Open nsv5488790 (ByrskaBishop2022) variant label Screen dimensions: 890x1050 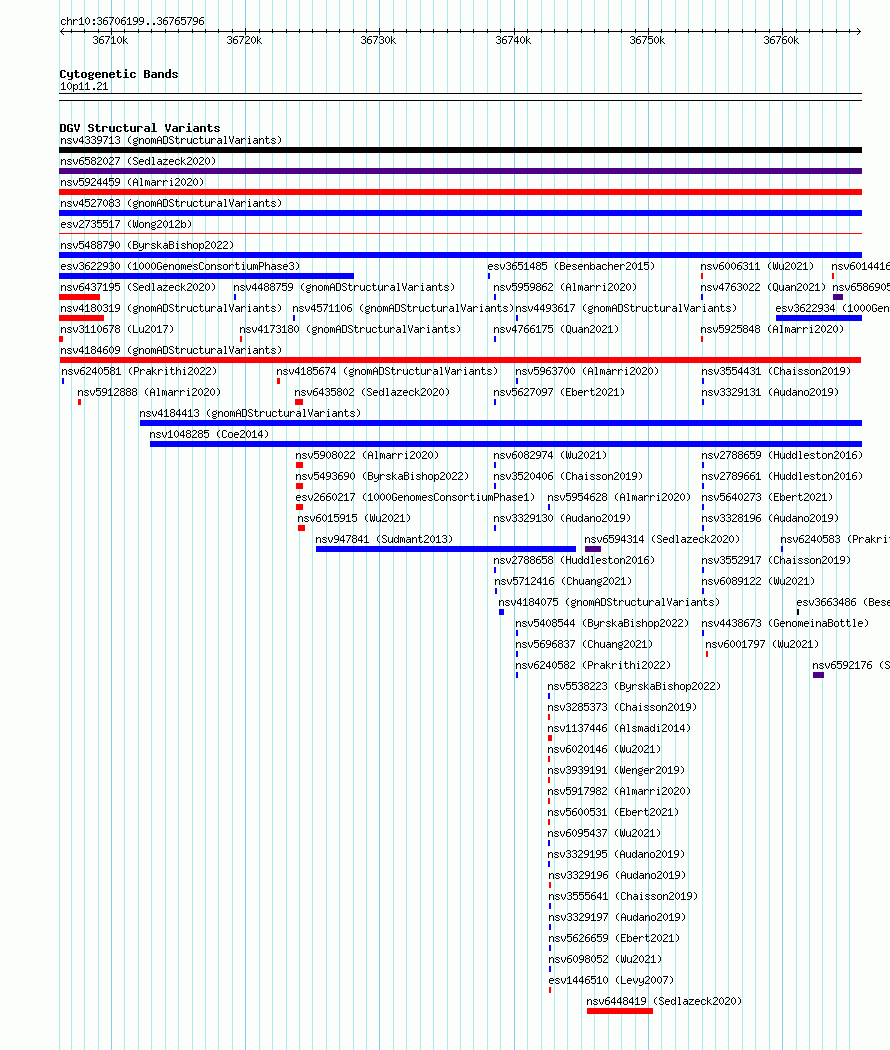pos(147,245)
